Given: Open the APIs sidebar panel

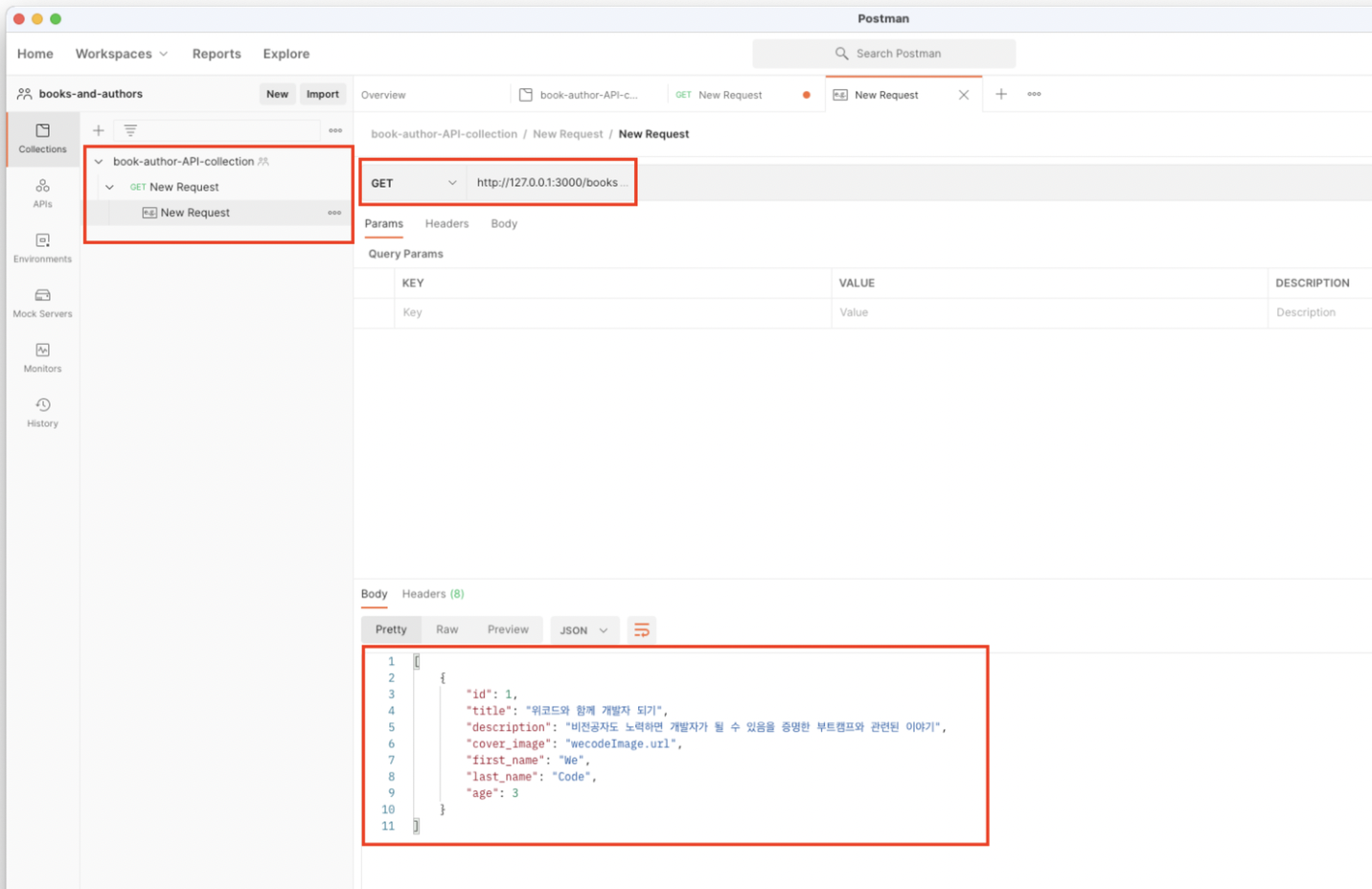Looking at the screenshot, I should click(42, 194).
